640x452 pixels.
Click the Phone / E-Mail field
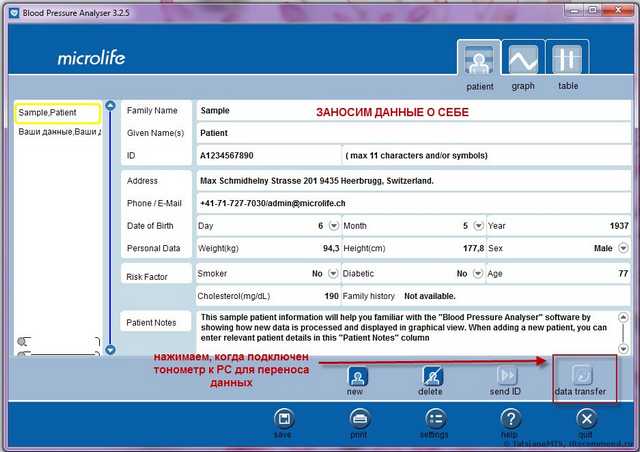click(x=414, y=203)
